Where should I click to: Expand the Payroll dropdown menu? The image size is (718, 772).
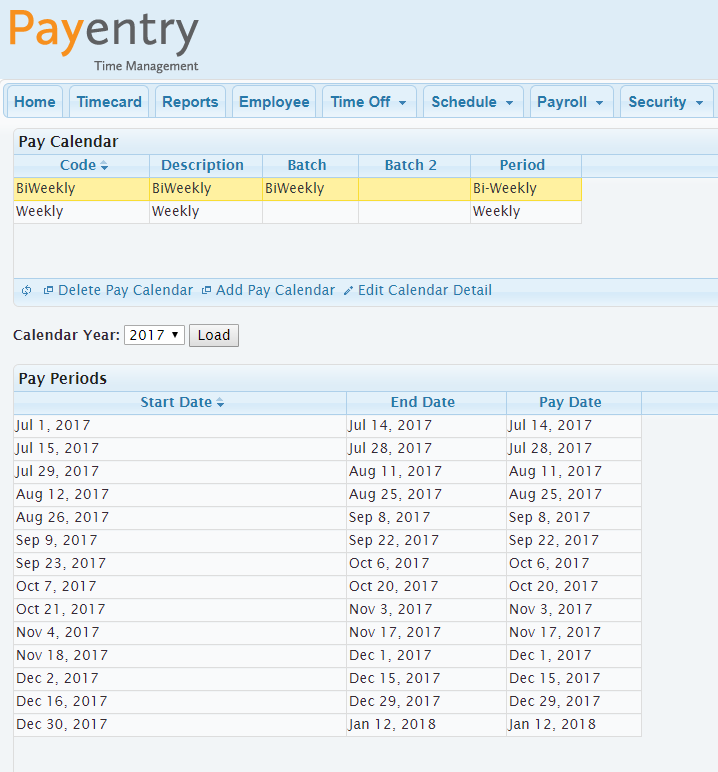[x=570, y=102]
